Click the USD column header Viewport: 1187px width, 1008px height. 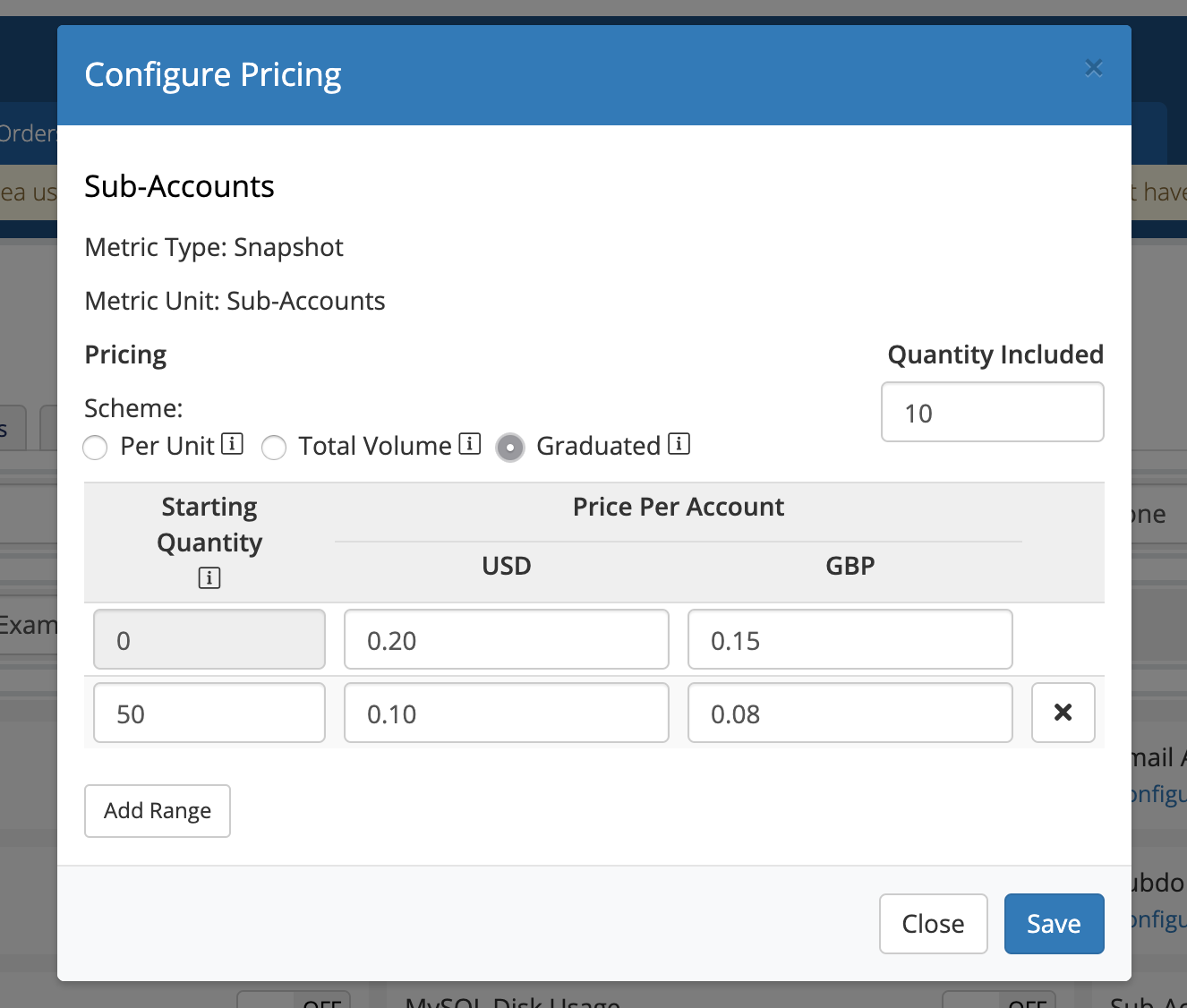point(507,566)
